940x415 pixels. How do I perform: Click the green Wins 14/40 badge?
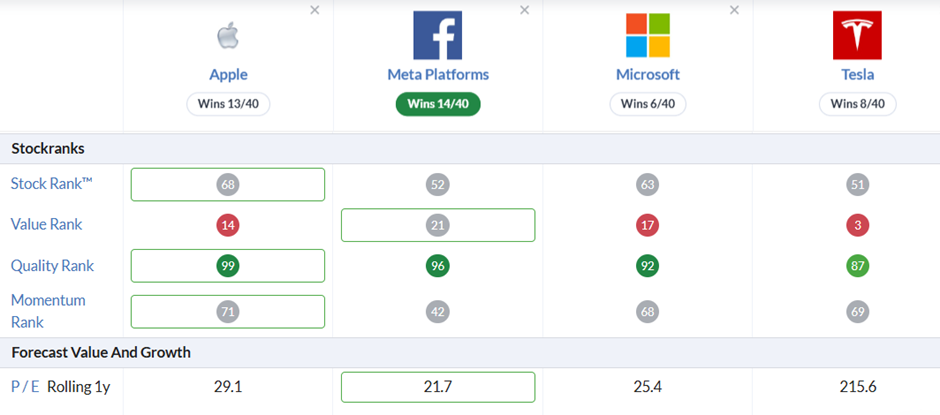[x=438, y=104]
